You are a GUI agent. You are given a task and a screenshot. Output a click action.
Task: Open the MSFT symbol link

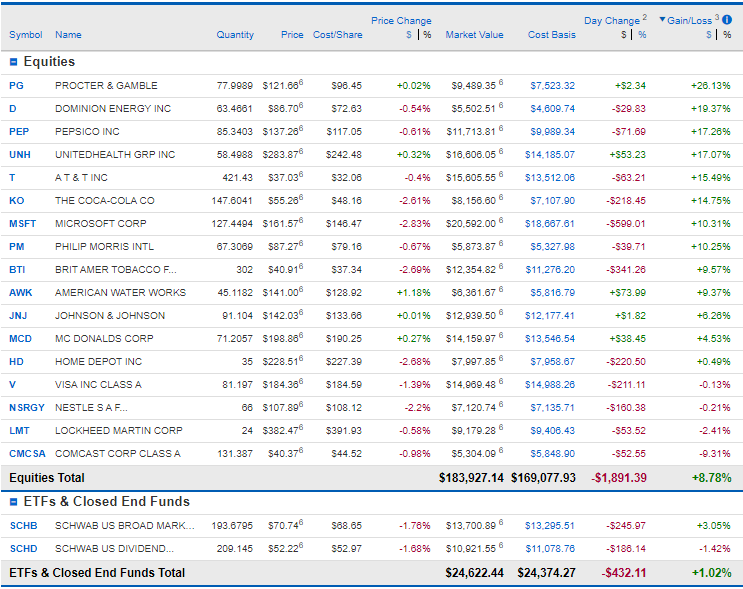(x=22, y=224)
